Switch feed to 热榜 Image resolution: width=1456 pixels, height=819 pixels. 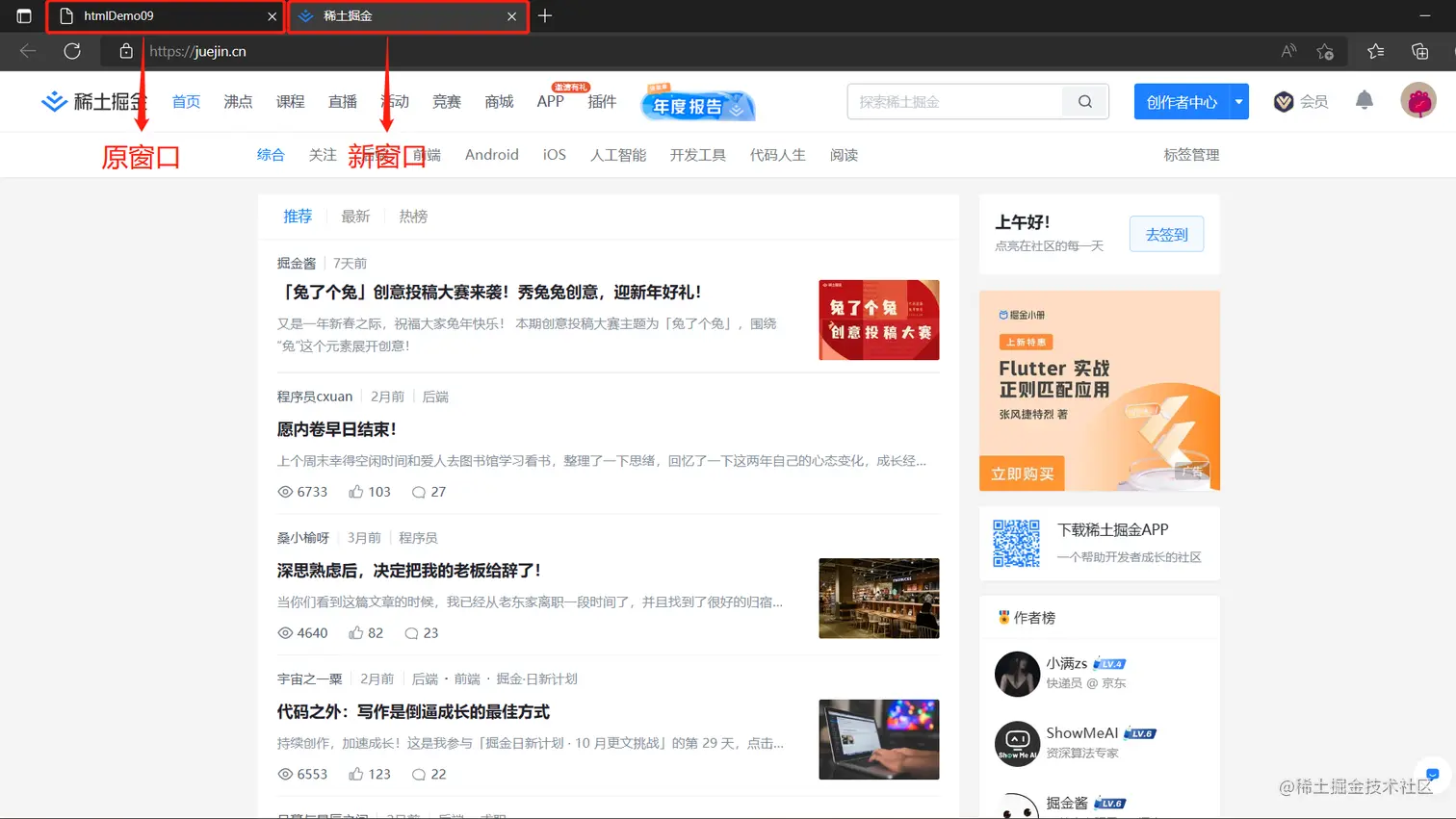pos(413,216)
